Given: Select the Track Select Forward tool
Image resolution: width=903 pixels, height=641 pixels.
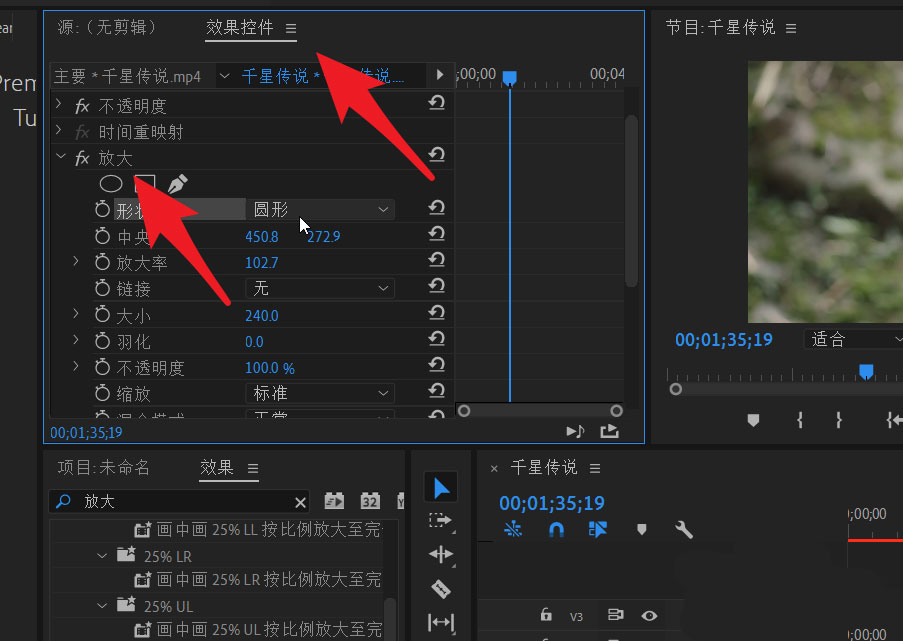Looking at the screenshot, I should [441, 521].
